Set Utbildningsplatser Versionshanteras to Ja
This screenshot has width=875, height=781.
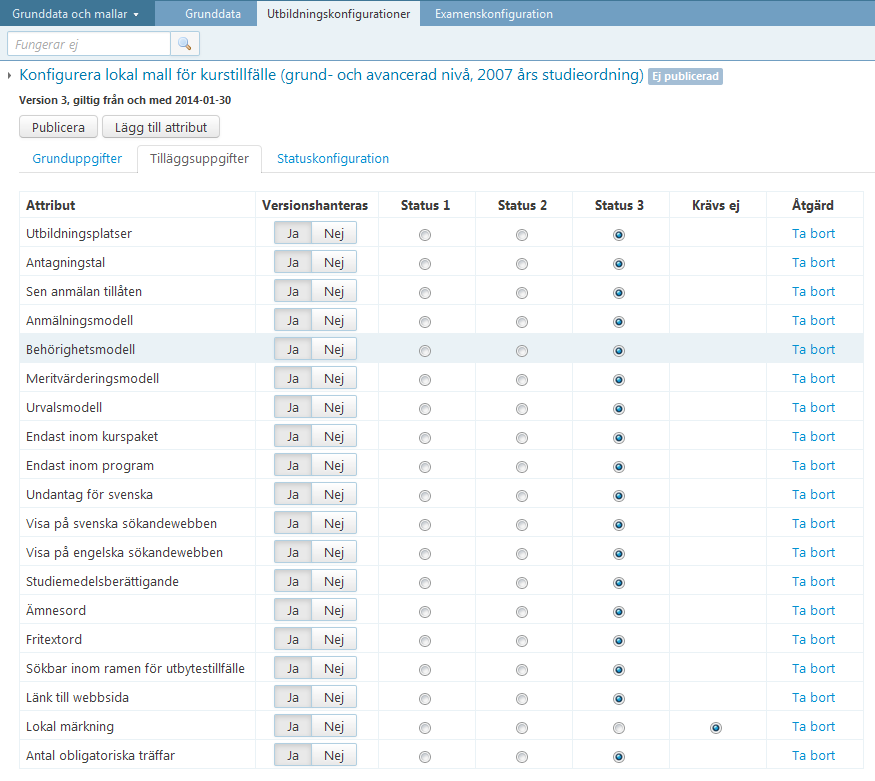tap(292, 233)
